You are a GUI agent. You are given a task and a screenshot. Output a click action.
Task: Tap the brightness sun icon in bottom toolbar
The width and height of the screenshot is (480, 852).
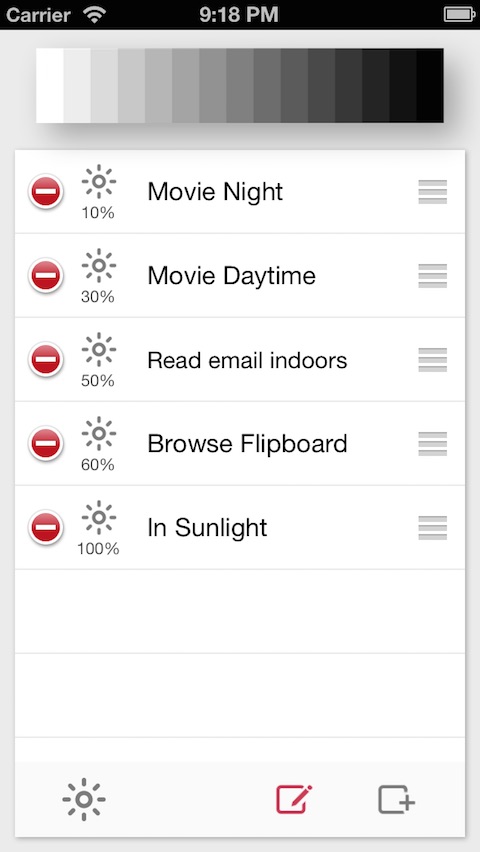click(x=84, y=799)
